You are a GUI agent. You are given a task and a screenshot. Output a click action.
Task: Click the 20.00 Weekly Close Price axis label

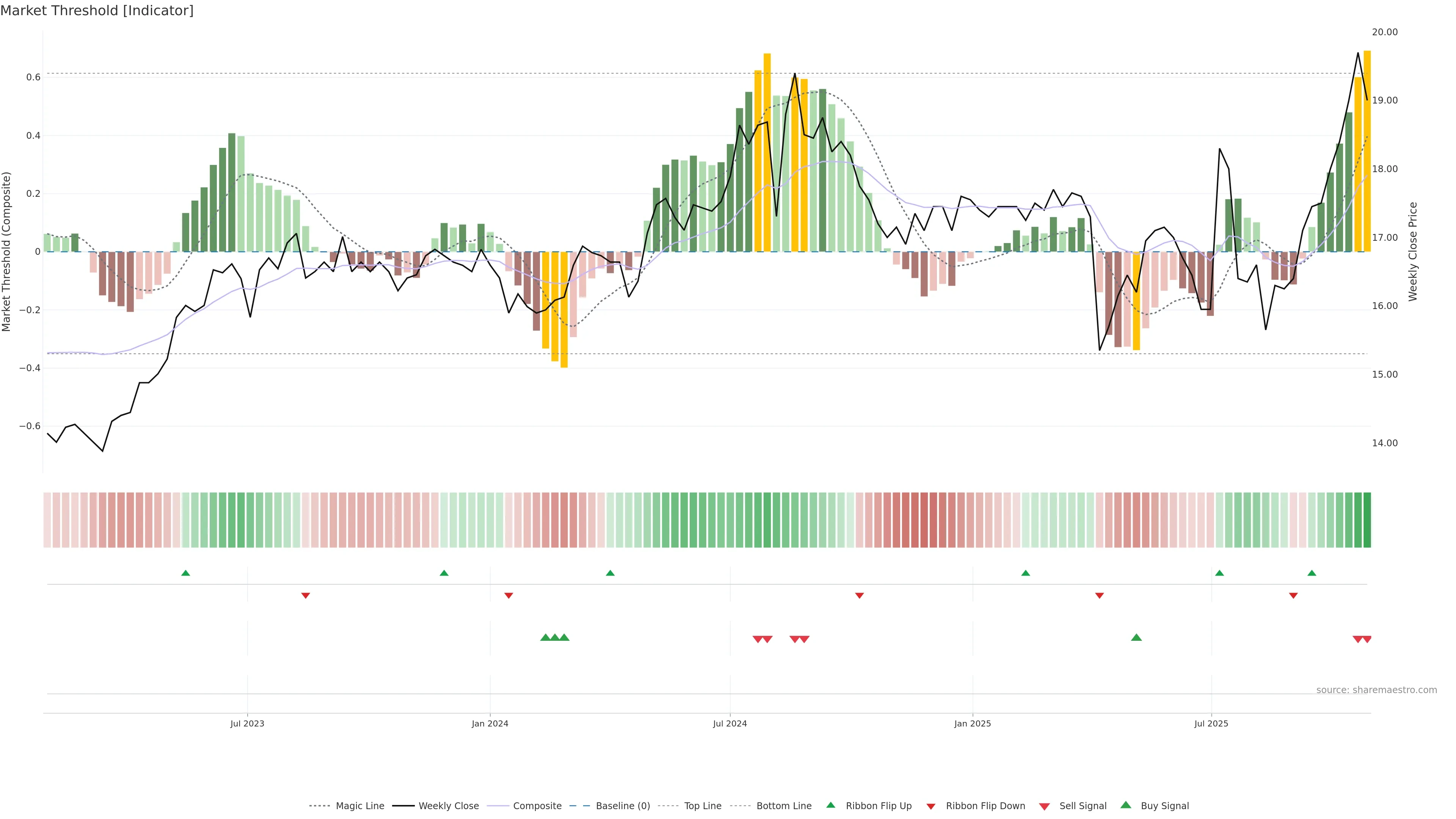tap(1384, 32)
